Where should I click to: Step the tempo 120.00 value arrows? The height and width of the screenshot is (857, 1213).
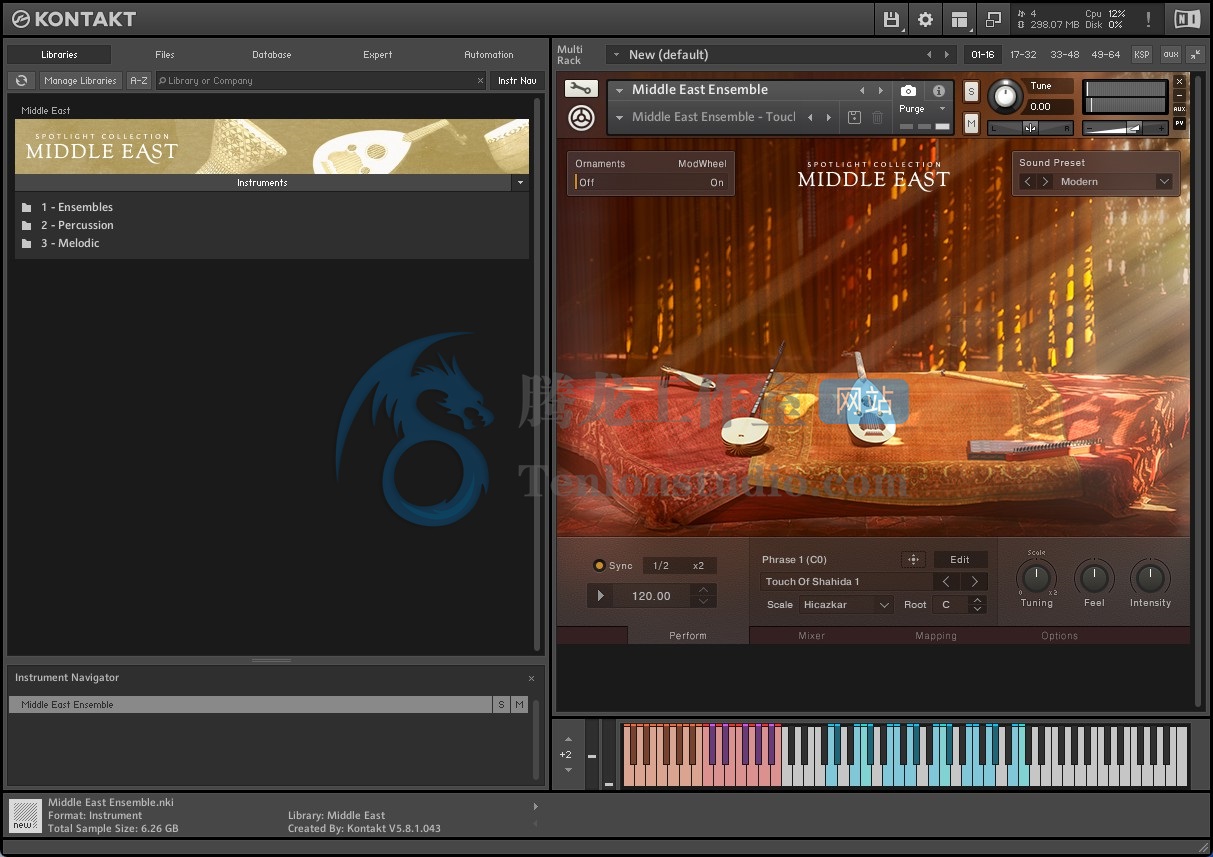click(x=704, y=596)
